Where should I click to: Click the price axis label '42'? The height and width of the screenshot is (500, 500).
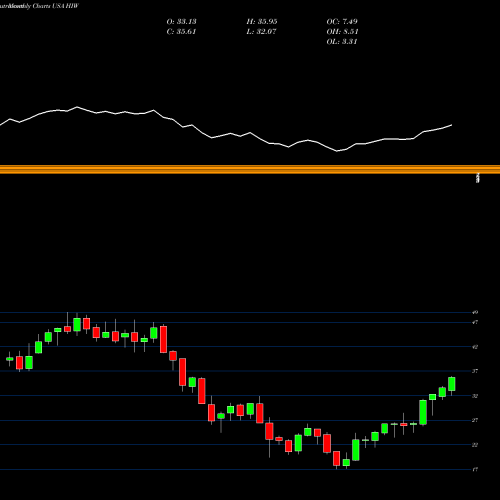point(475,347)
